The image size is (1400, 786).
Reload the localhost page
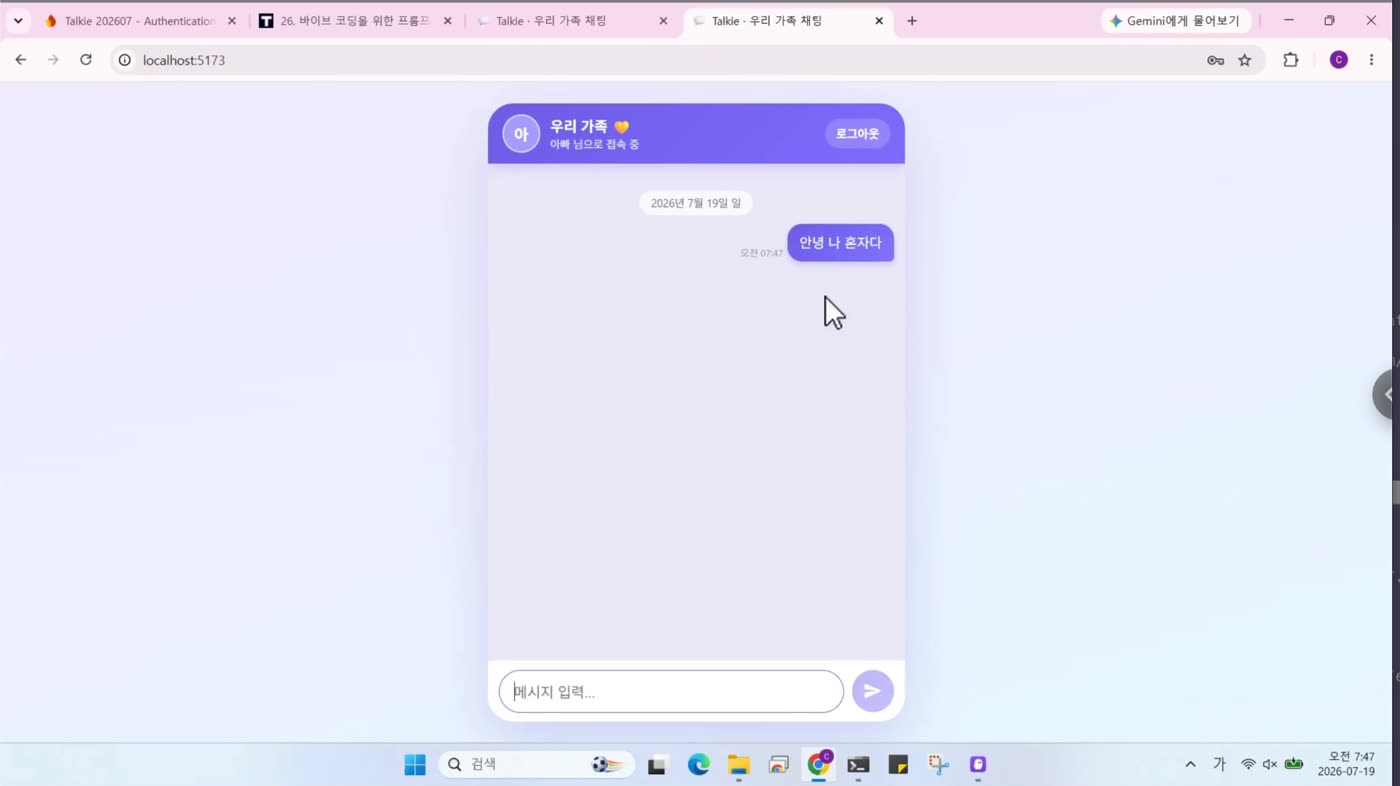[x=86, y=60]
